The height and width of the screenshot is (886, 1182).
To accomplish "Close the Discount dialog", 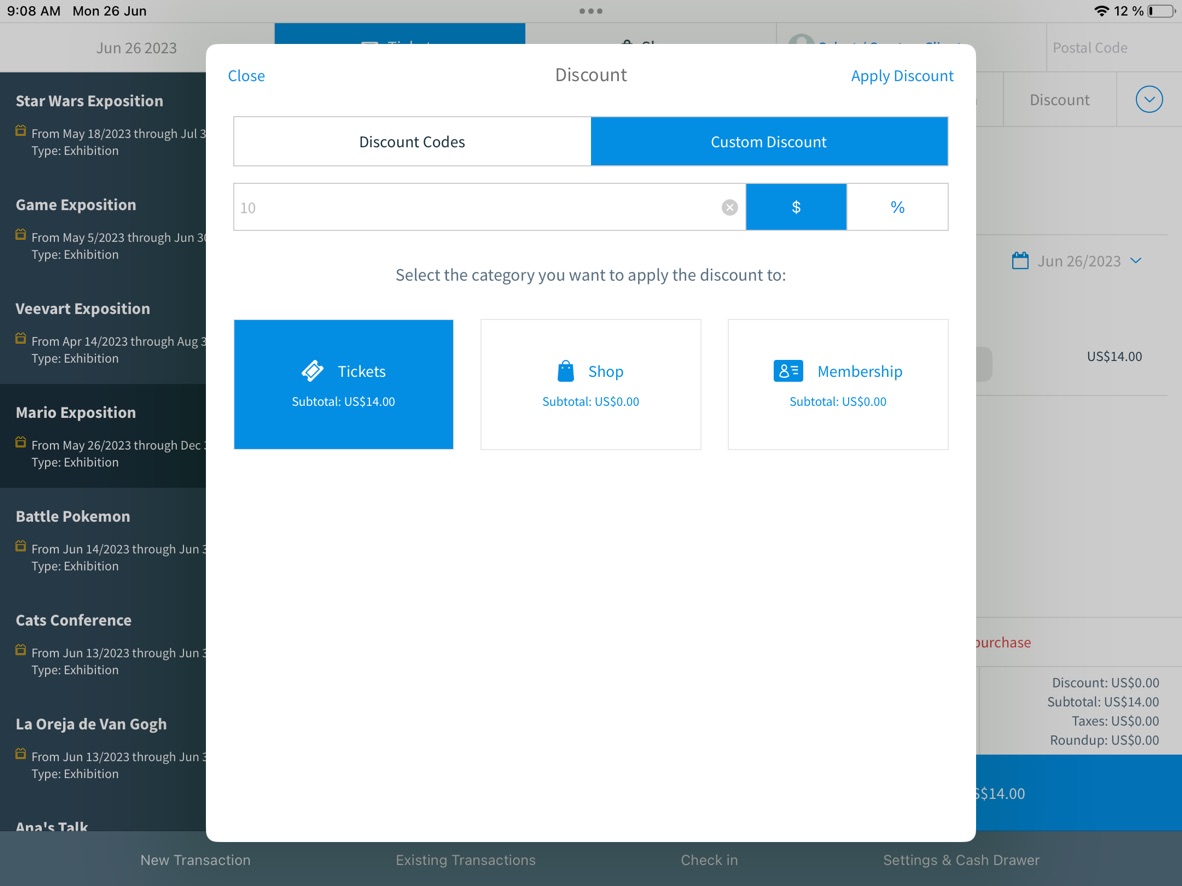I will click(x=246, y=75).
